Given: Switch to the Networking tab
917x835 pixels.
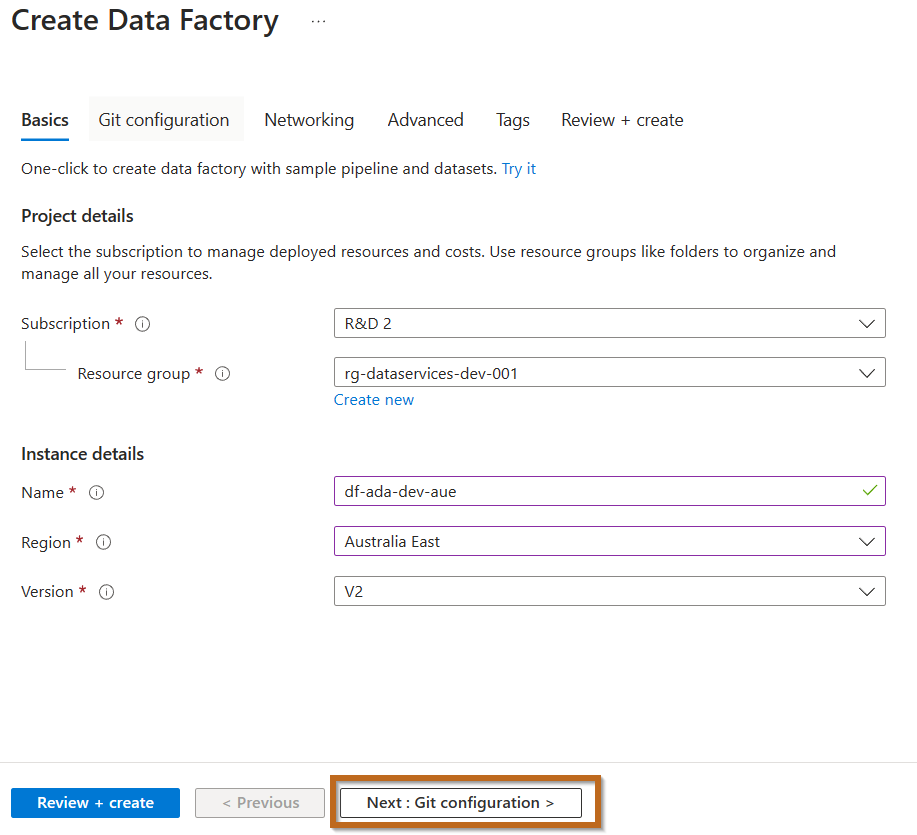Looking at the screenshot, I should point(309,120).
